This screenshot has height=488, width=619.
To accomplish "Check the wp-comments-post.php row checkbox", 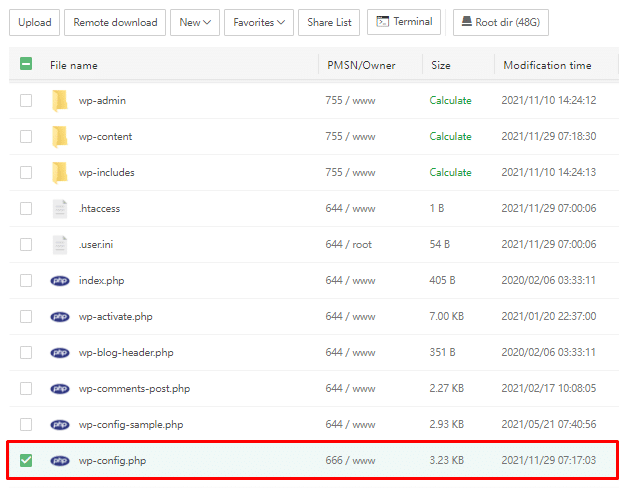I will click(26, 389).
